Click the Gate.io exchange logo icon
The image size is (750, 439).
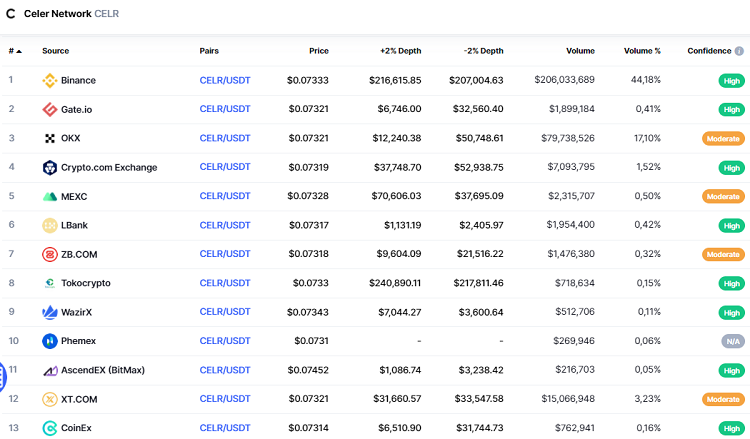click(x=50, y=109)
